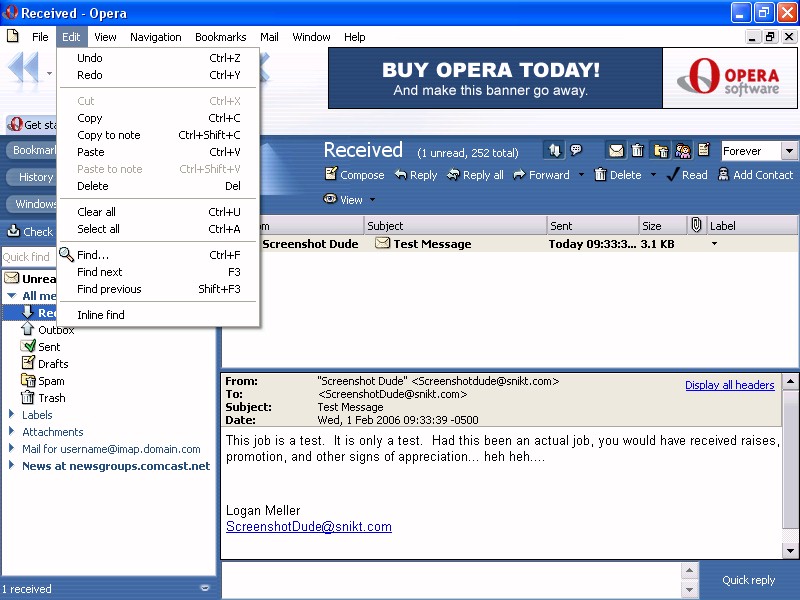Screen dimensions: 800x600
Task: Click the sort direction arrows icon
Action: pyautogui.click(x=554, y=150)
